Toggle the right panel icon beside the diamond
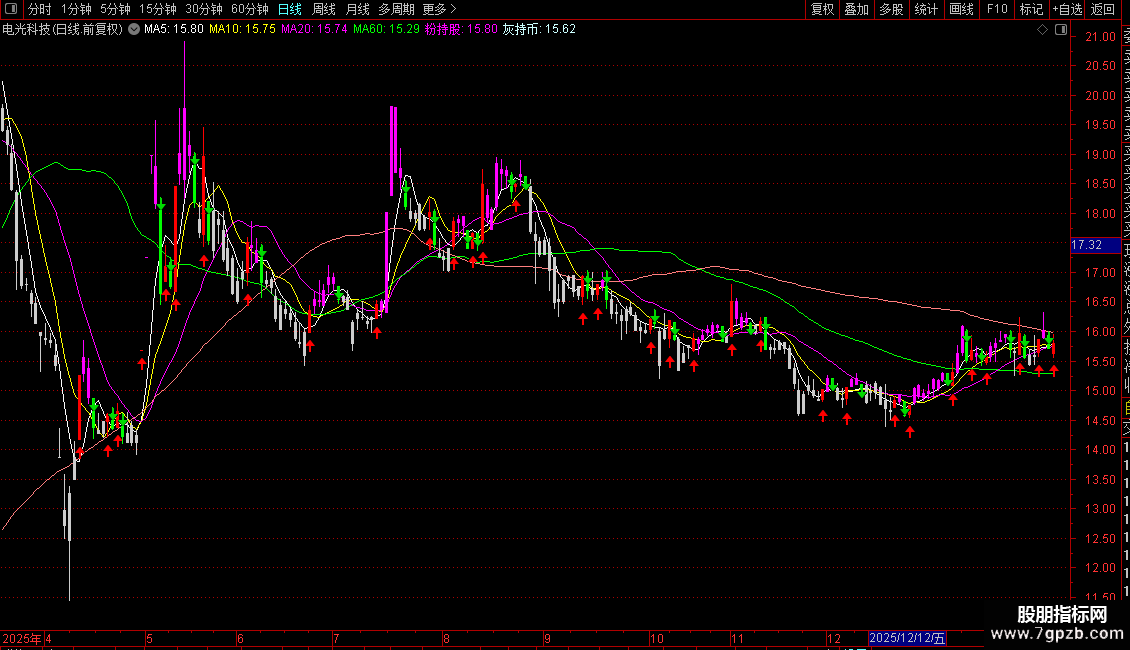The width and height of the screenshot is (1130, 650). pyautogui.click(x=1061, y=30)
